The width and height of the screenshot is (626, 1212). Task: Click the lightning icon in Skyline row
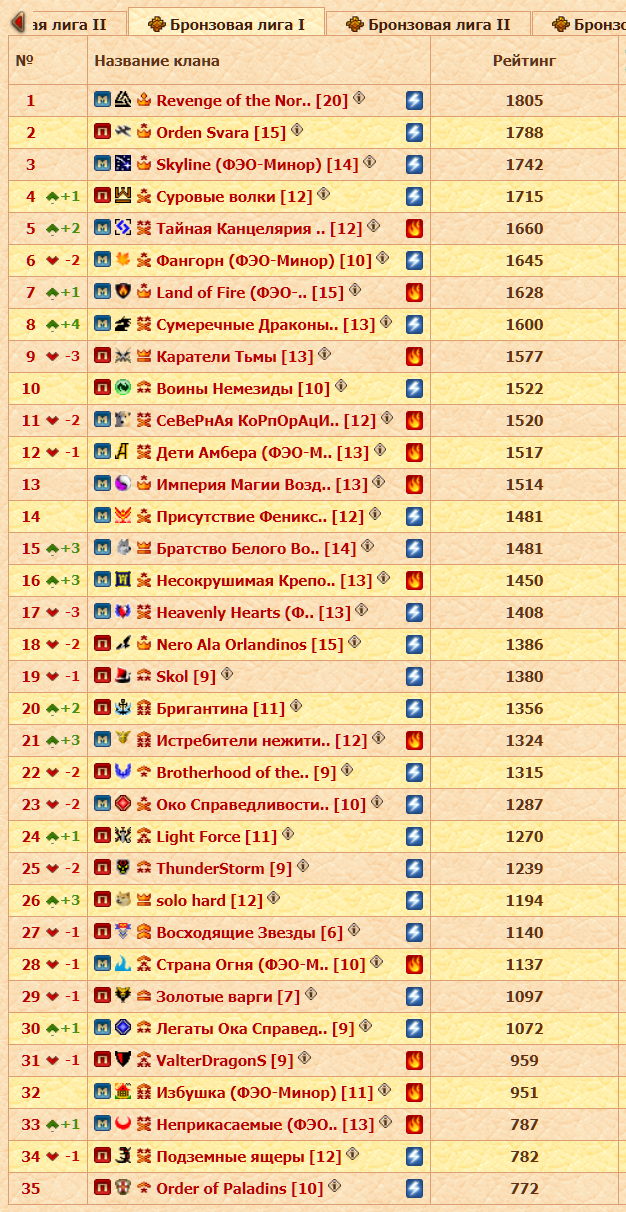point(414,165)
